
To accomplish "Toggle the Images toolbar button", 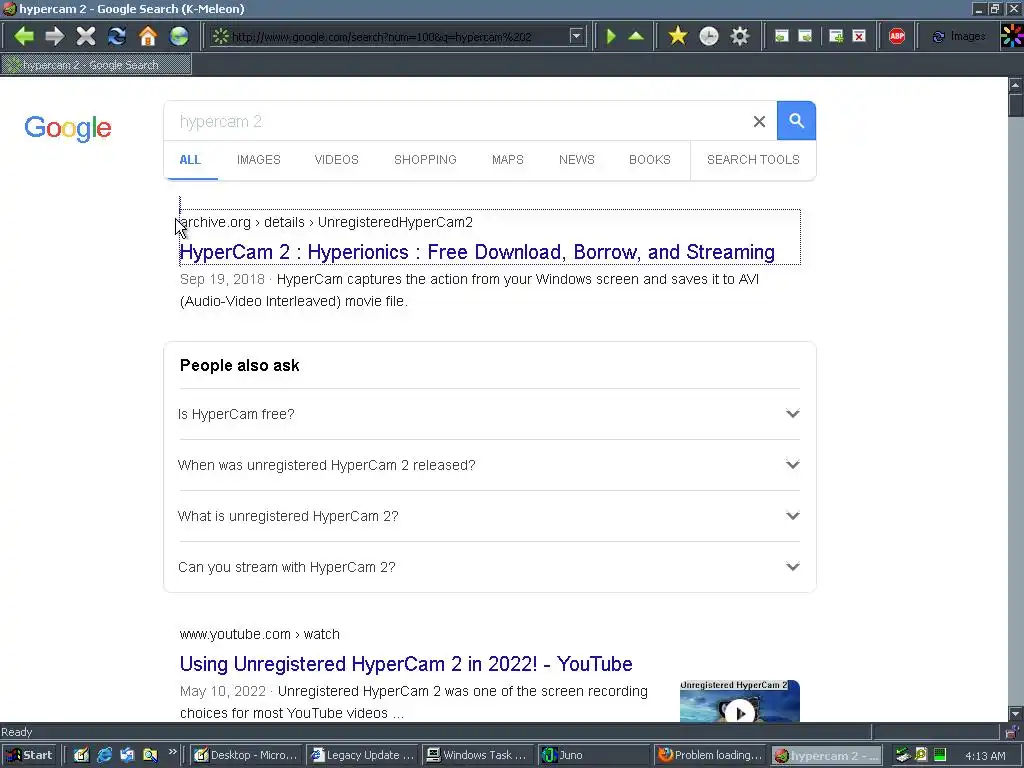I will pyautogui.click(x=959, y=37).
